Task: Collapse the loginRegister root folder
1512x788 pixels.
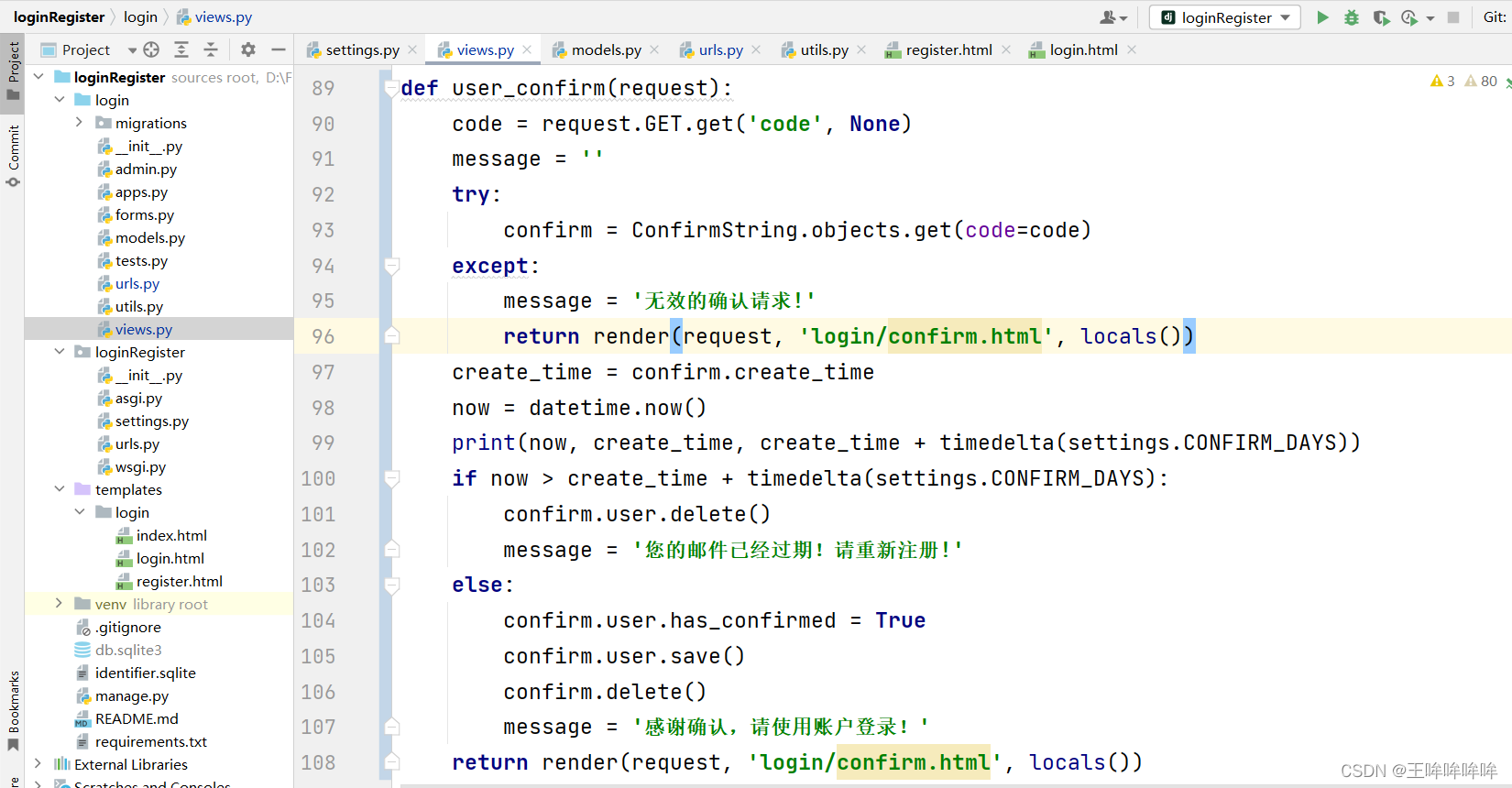Action: (38, 77)
